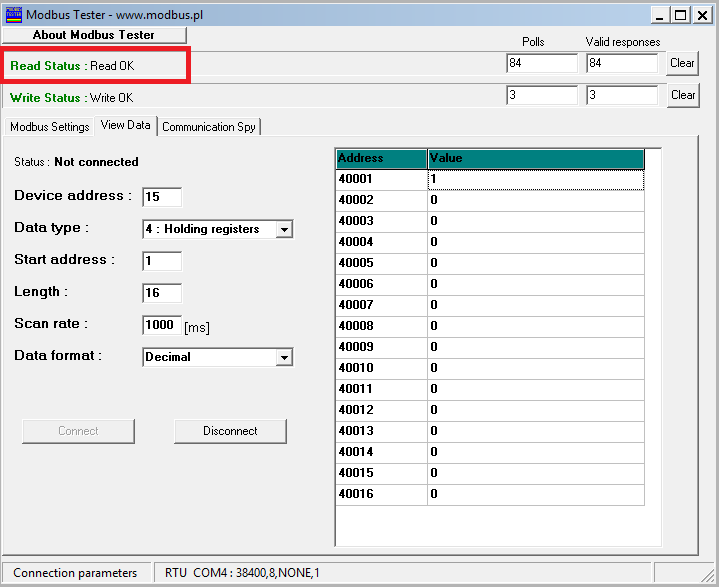Select address cell 40009
The width and height of the screenshot is (719, 587).
382,347
